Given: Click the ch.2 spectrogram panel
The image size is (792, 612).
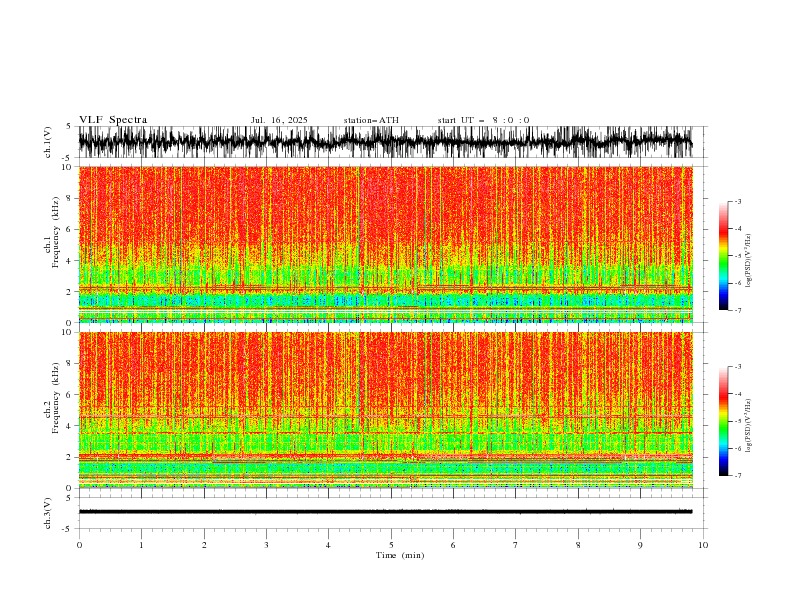Looking at the screenshot, I should click(x=386, y=410).
